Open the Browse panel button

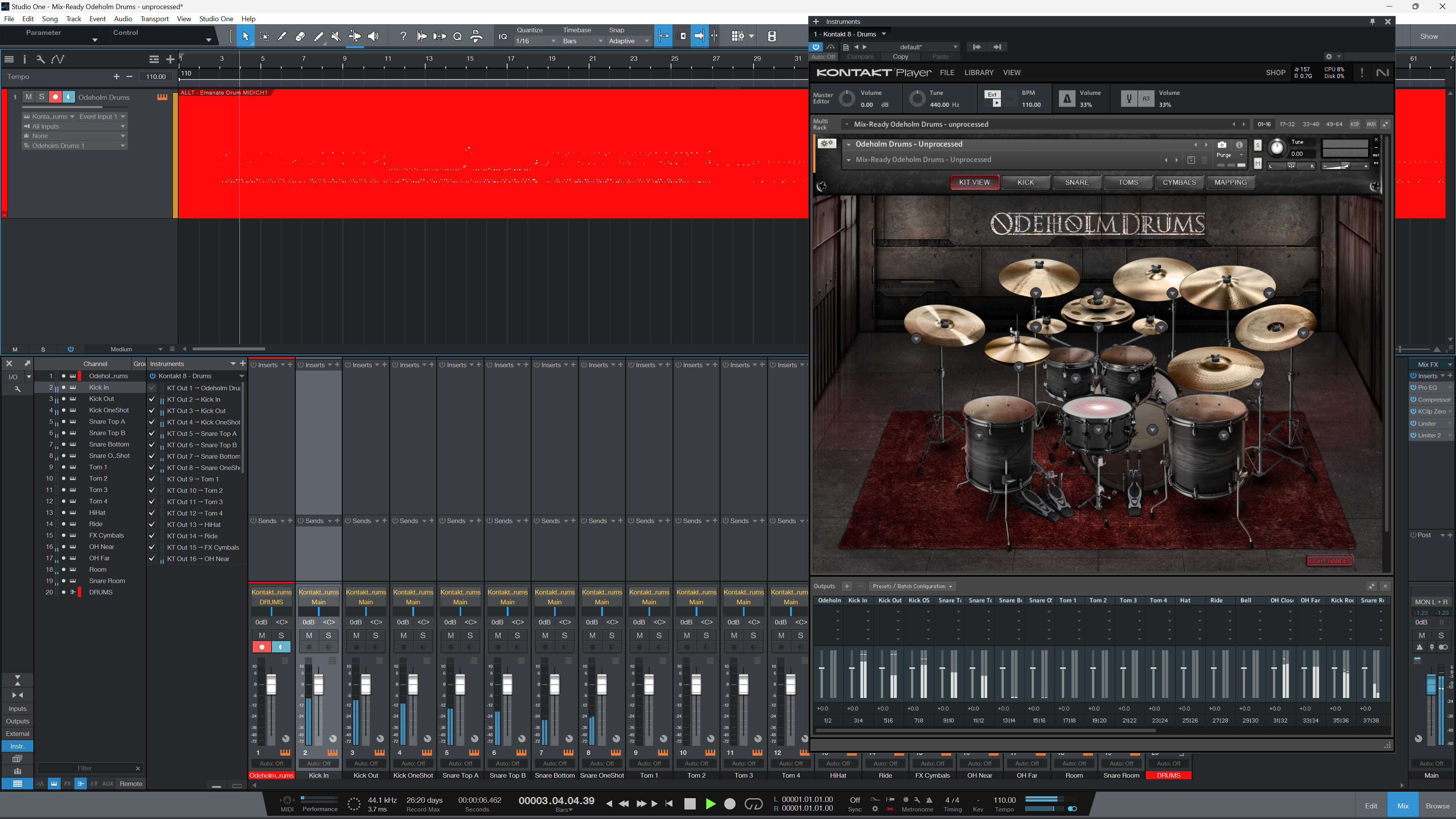(x=1437, y=805)
